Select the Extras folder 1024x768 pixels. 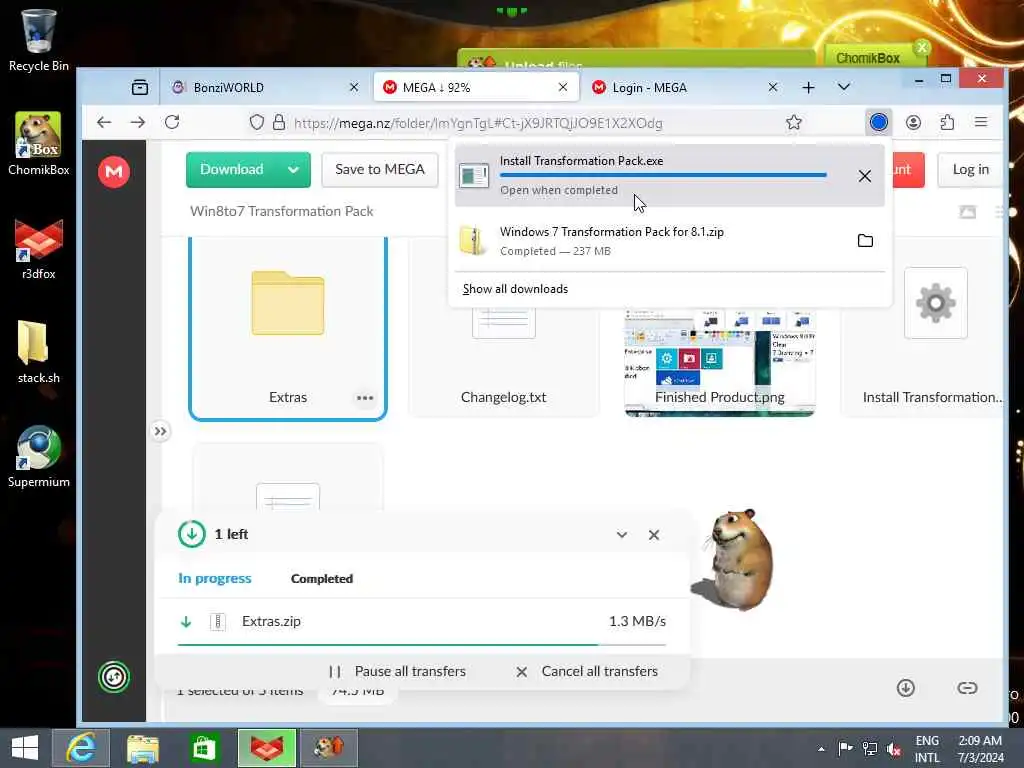[288, 328]
